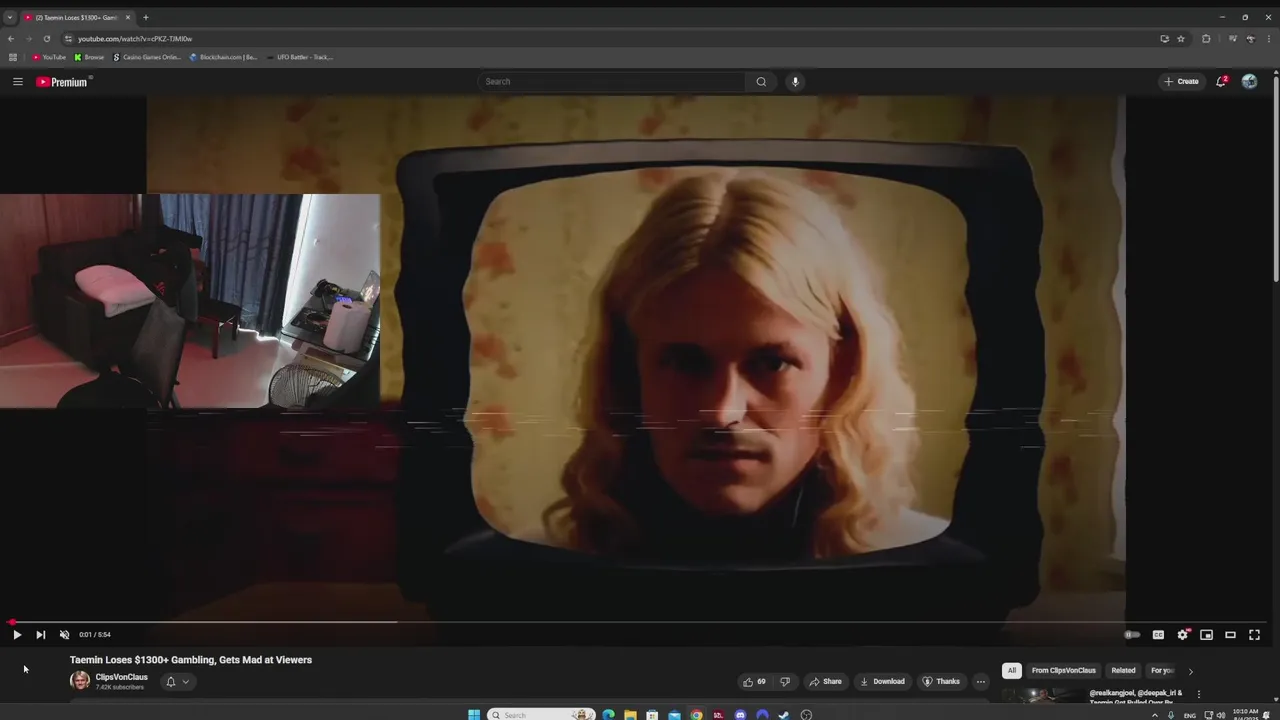Click the taskbar Search box
The height and width of the screenshot is (720, 1280).
[x=541, y=715]
